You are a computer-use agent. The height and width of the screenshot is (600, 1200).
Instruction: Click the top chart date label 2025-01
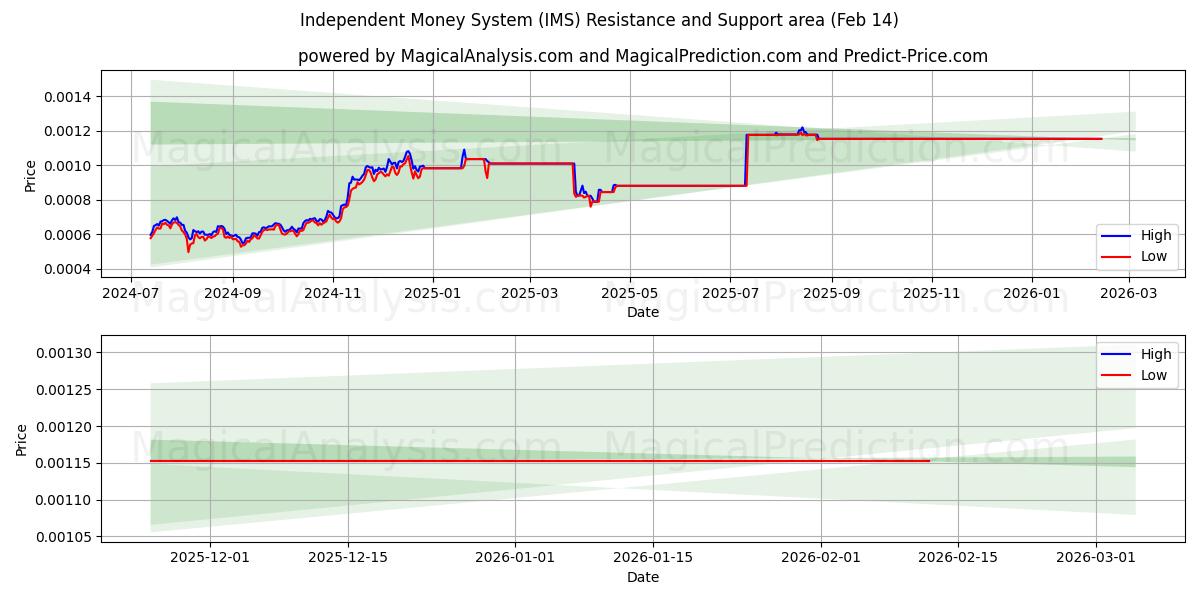click(433, 293)
